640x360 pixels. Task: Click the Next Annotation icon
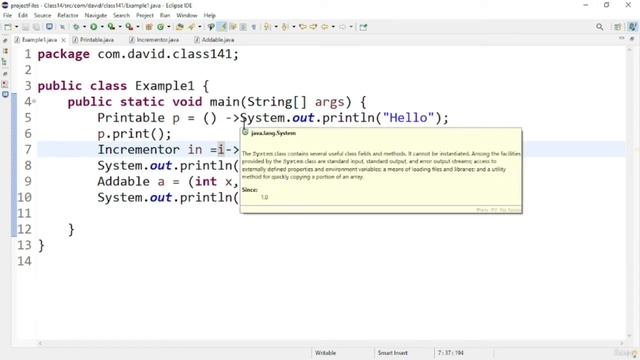[267, 27]
